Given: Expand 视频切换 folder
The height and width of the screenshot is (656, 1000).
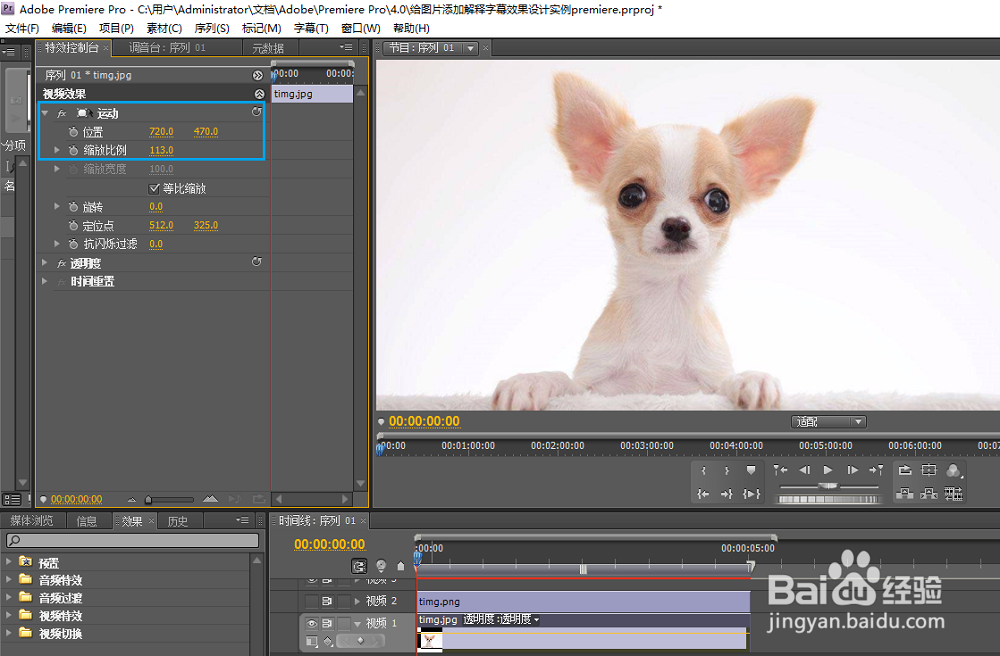Looking at the screenshot, I should [9, 633].
